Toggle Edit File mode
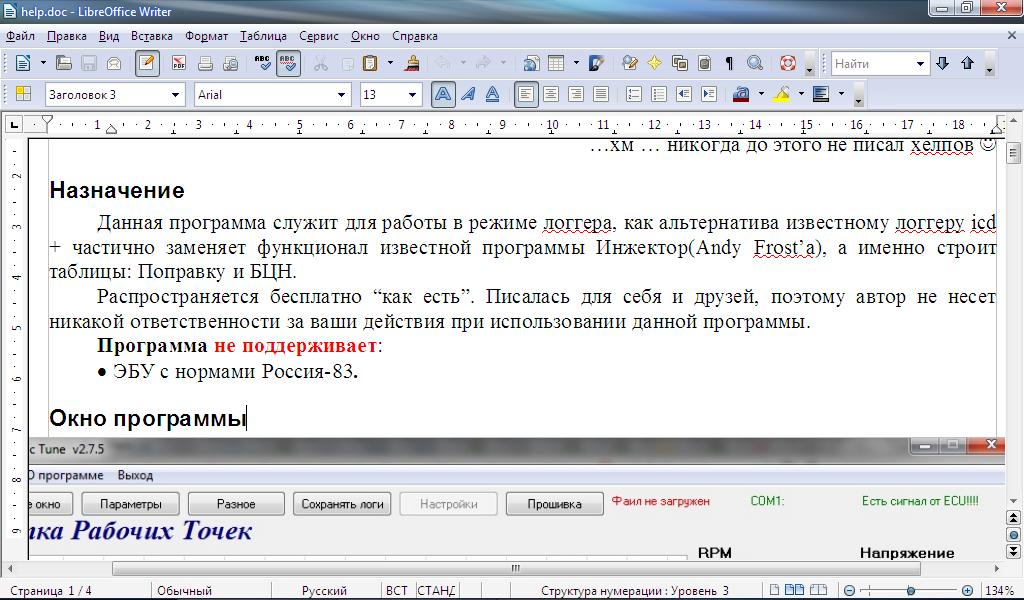Screen dimensions: 1024x600 point(148,63)
